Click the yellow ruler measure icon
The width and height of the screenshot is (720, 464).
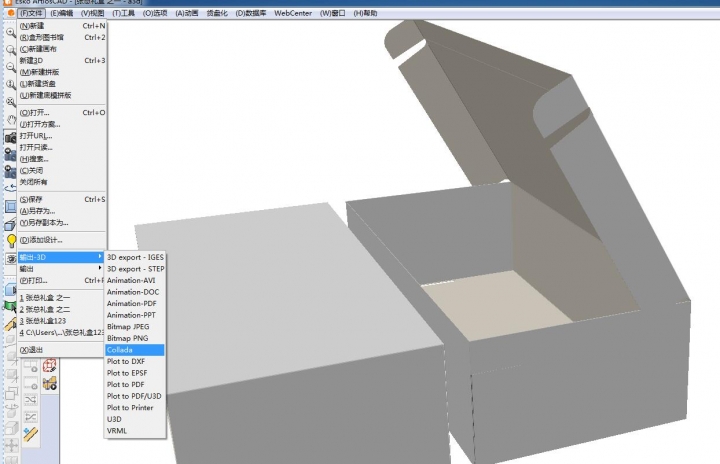coord(29,434)
